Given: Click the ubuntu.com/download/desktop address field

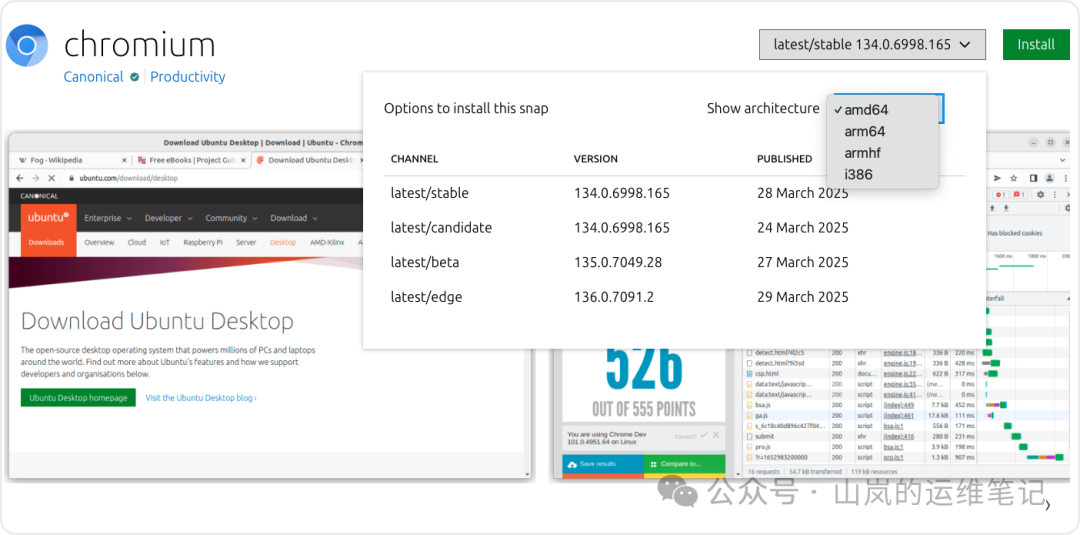Looking at the screenshot, I should (x=214, y=178).
